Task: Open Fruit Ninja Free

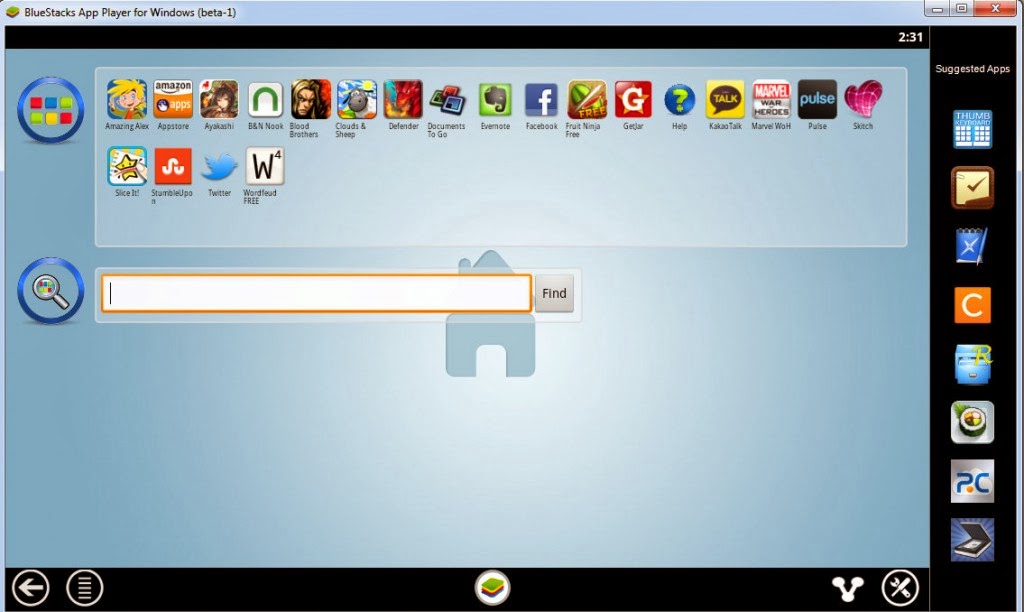Action: point(587,99)
